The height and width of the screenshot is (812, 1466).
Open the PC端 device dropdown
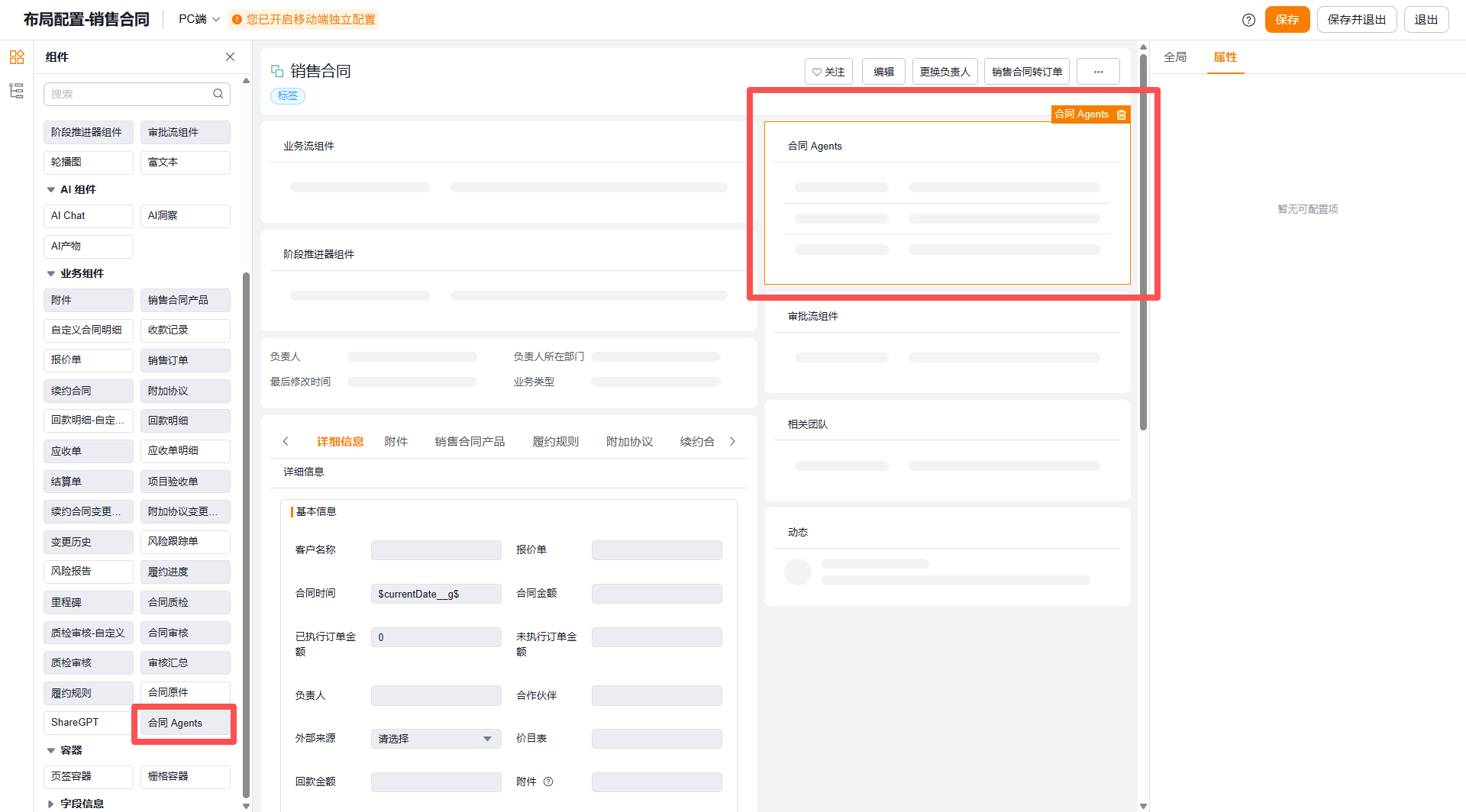tap(199, 19)
